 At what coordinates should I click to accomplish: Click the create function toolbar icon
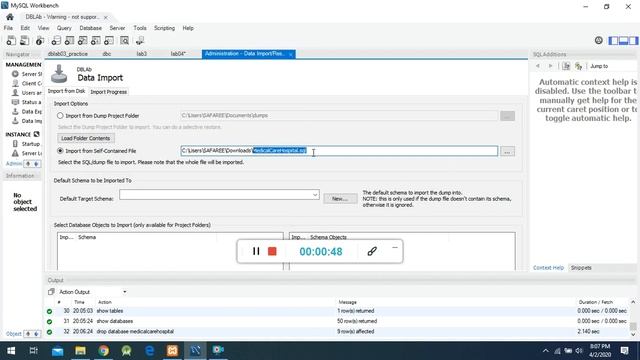(109, 40)
